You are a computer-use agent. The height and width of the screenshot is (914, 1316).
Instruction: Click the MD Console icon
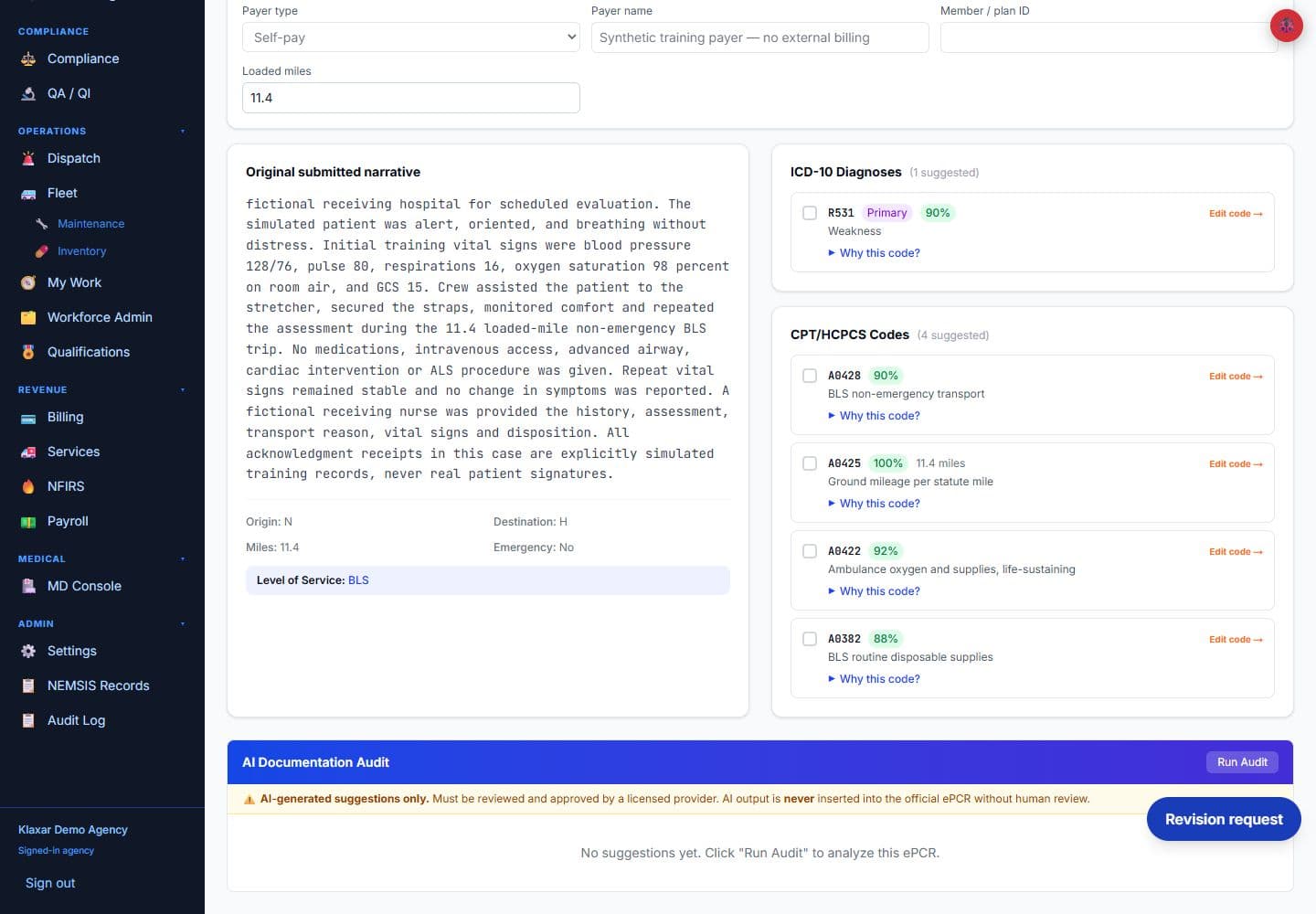point(28,586)
